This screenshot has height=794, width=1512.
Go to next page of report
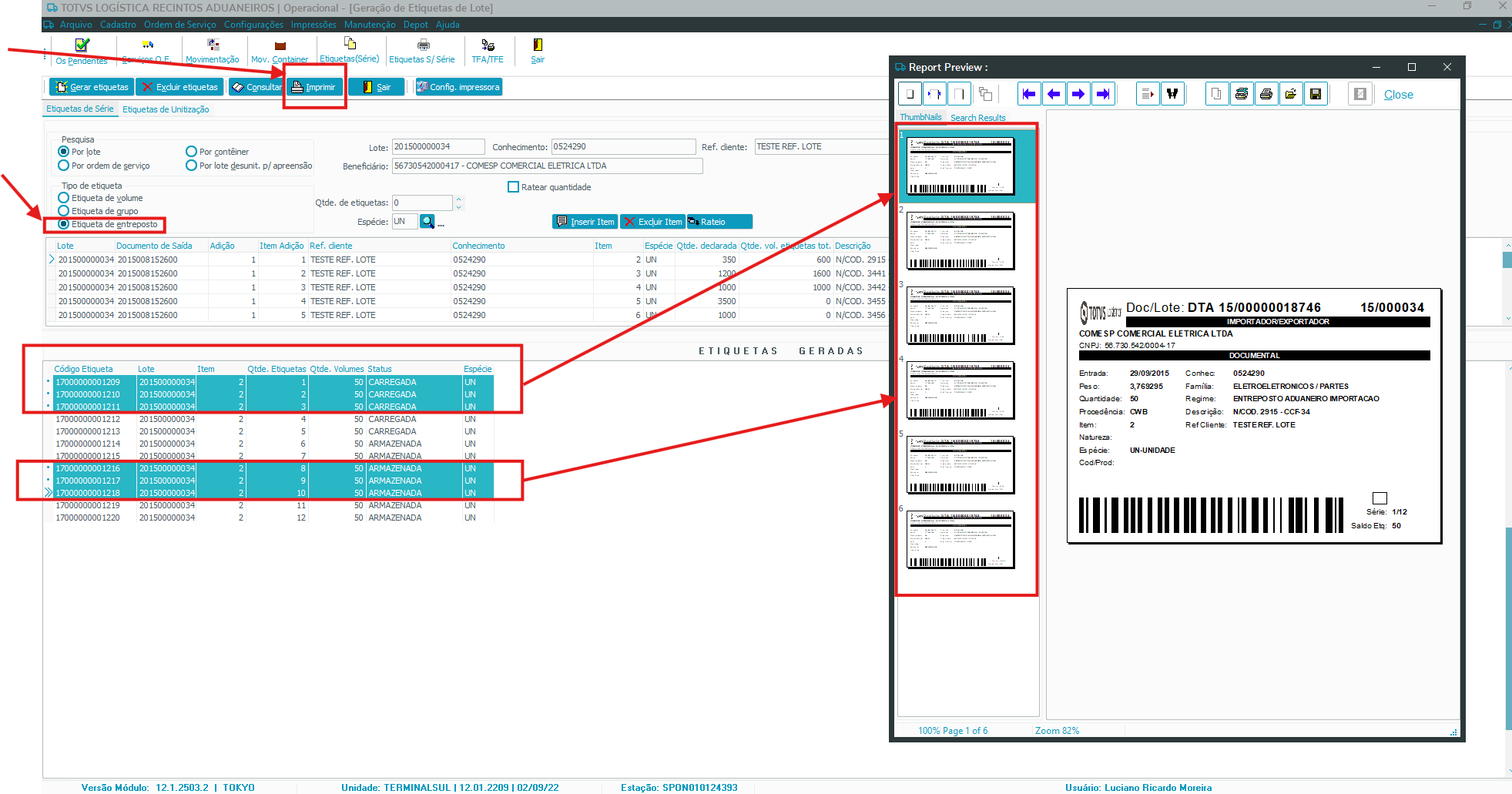point(1078,94)
